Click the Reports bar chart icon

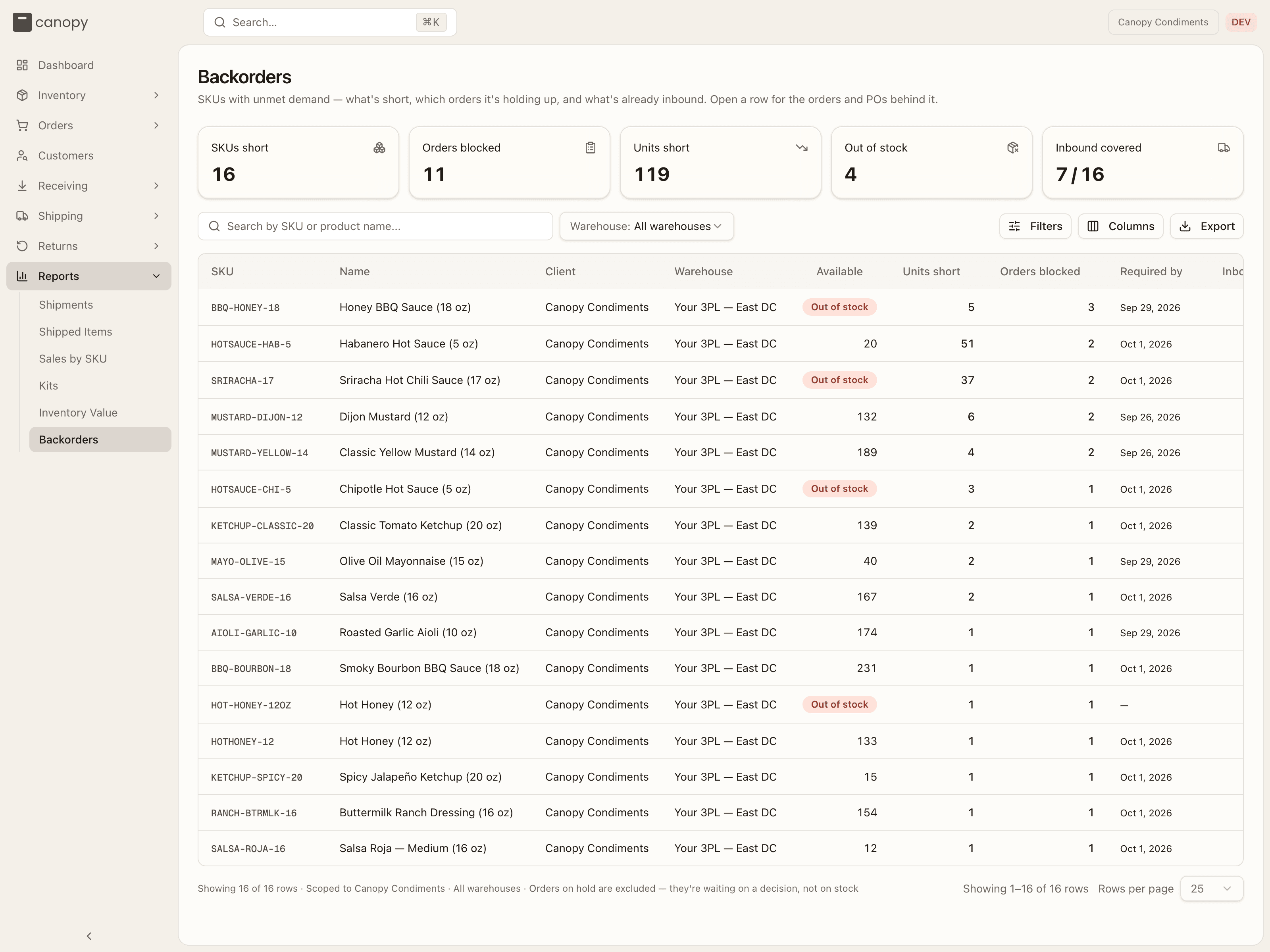click(22, 276)
